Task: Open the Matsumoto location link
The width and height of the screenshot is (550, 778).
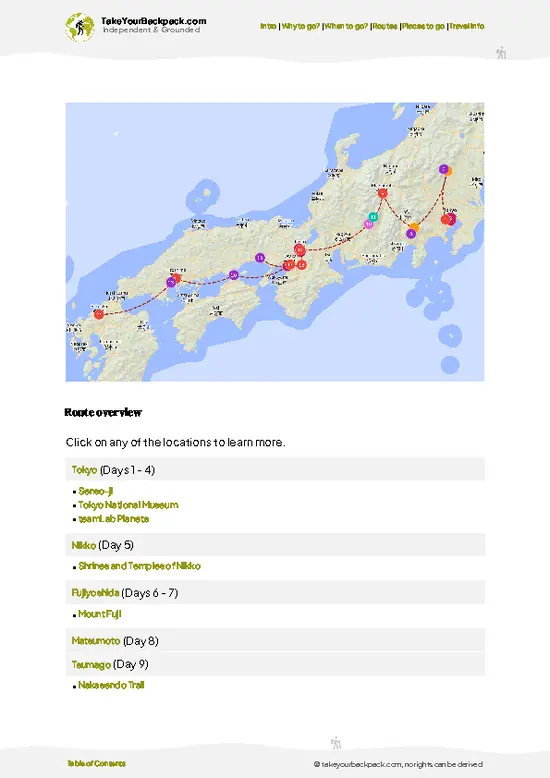Action: tap(96, 641)
